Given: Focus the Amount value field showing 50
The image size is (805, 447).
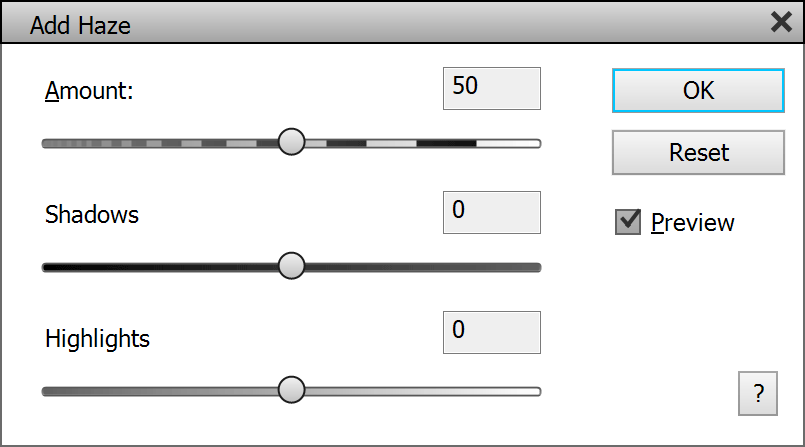Looking at the screenshot, I should [x=491, y=88].
